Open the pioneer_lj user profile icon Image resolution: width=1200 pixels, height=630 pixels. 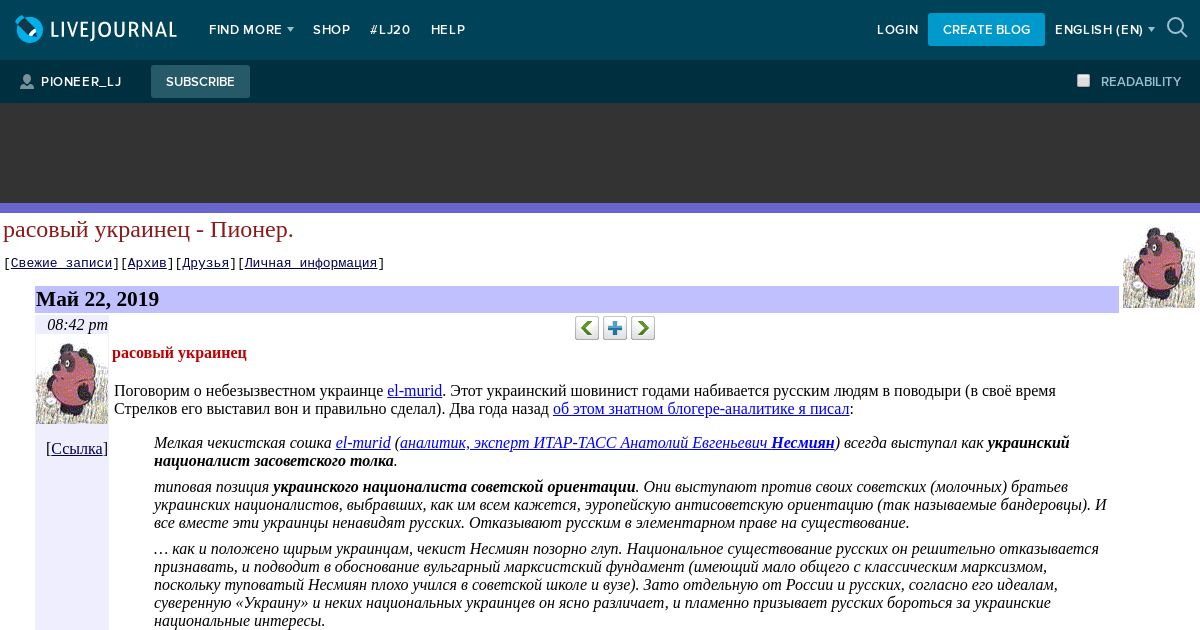(27, 82)
